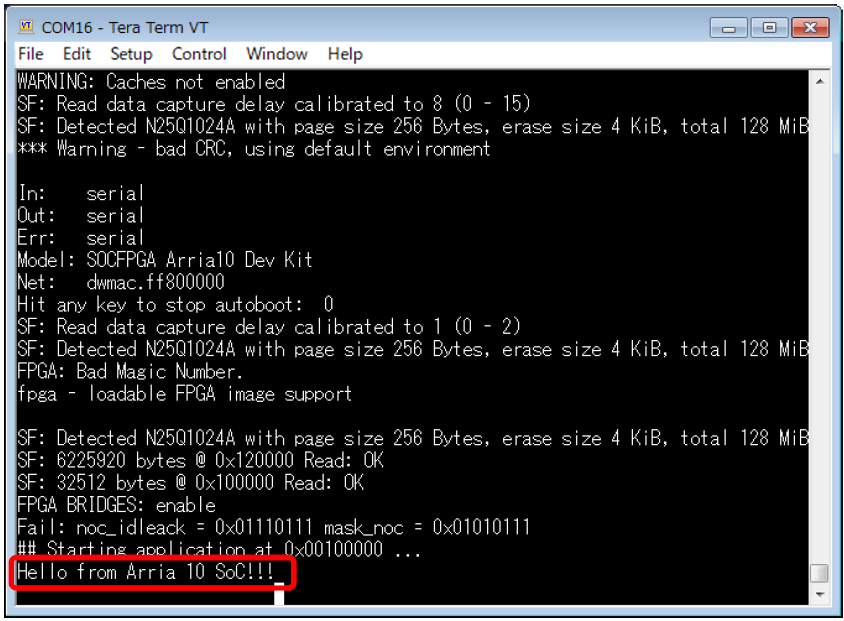Open the Window menu
Image resolution: width=844 pixels, height=621 pixels.
(x=276, y=54)
